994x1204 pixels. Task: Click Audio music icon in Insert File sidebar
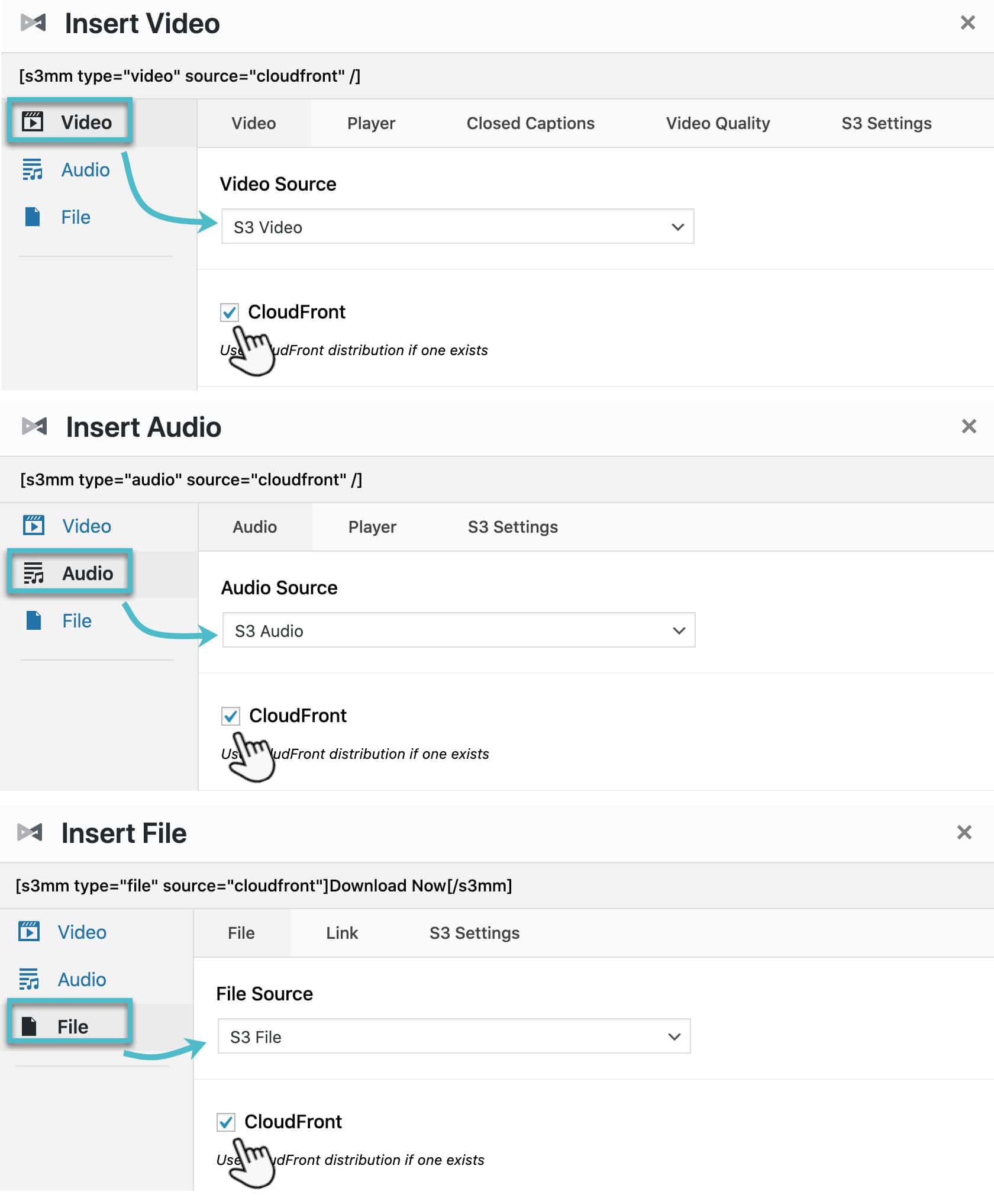click(29, 979)
